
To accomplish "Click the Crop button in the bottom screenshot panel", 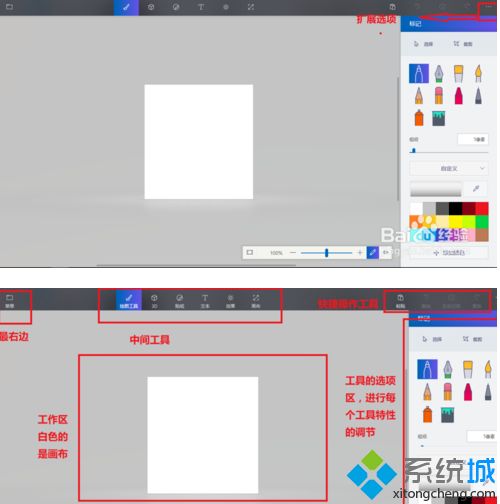I will point(472,339).
